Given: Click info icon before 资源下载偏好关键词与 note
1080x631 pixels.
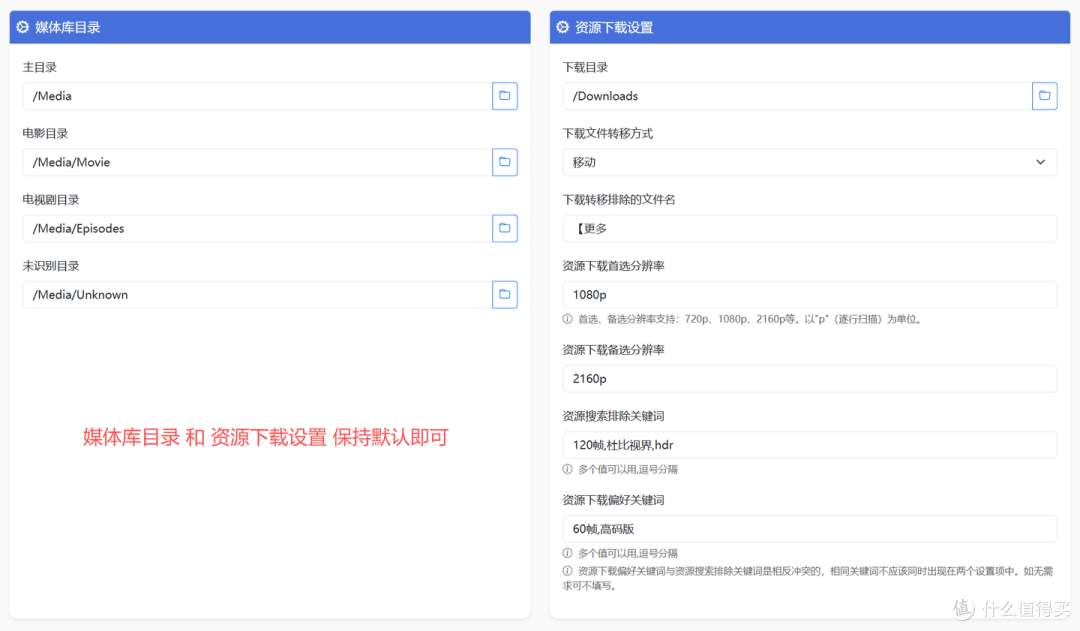Looking at the screenshot, I should point(568,571).
